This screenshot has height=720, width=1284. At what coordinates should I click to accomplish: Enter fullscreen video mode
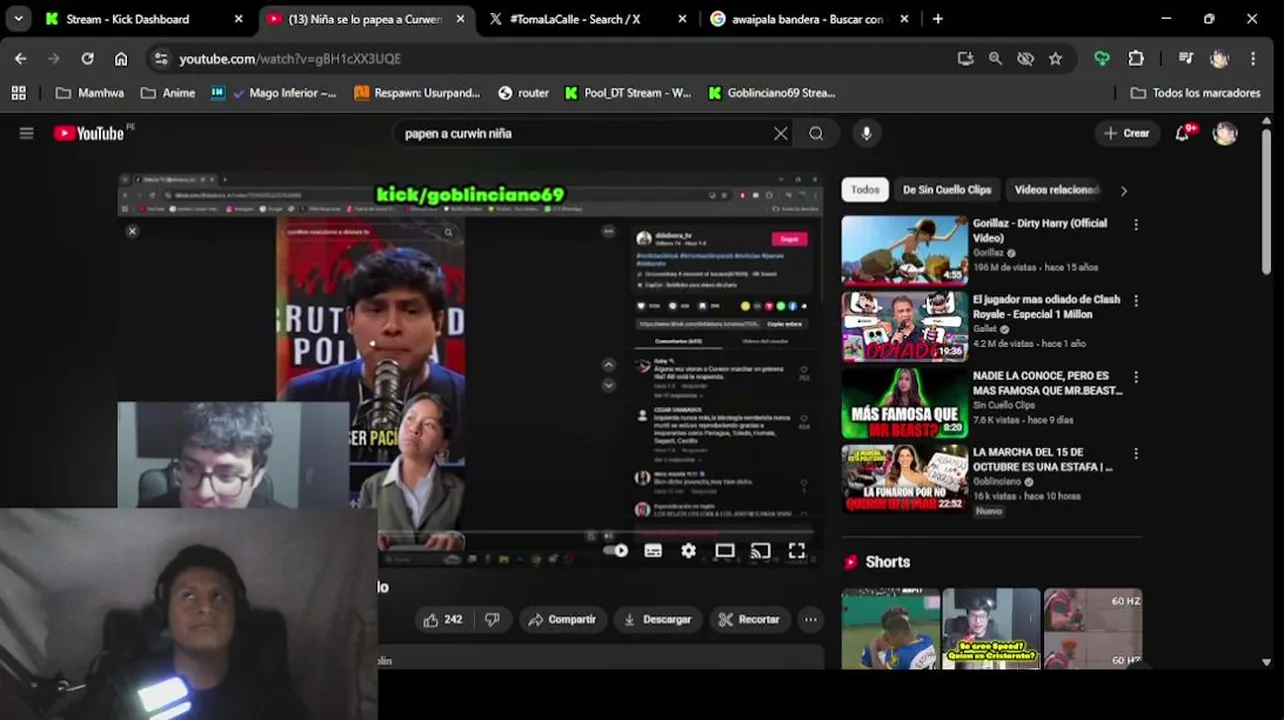click(797, 550)
